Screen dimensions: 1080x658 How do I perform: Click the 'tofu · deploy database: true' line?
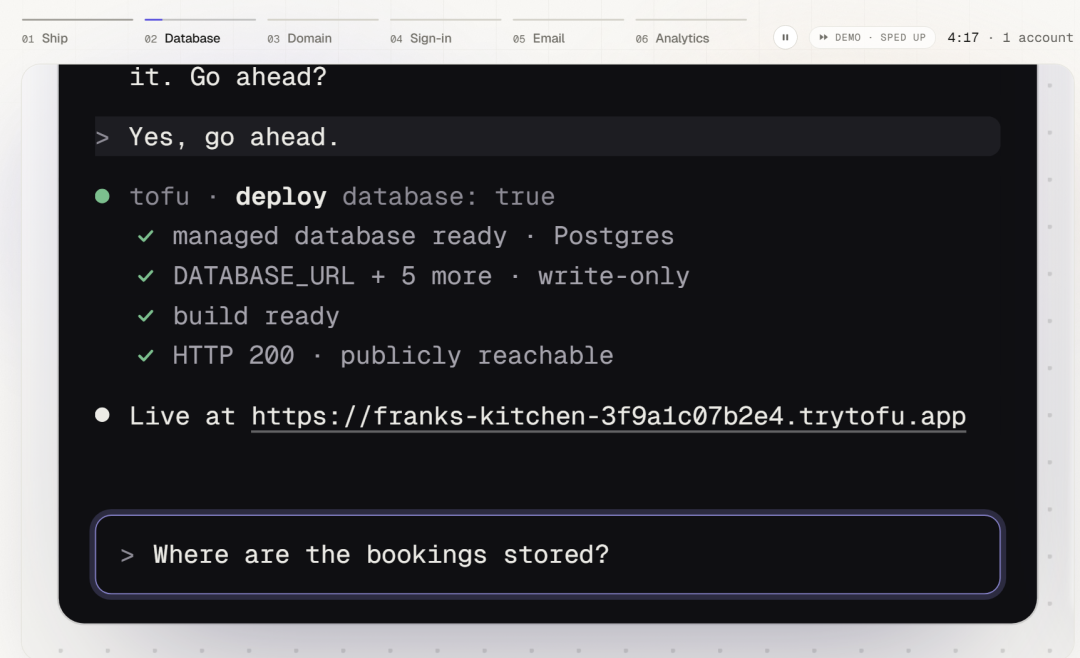(342, 197)
